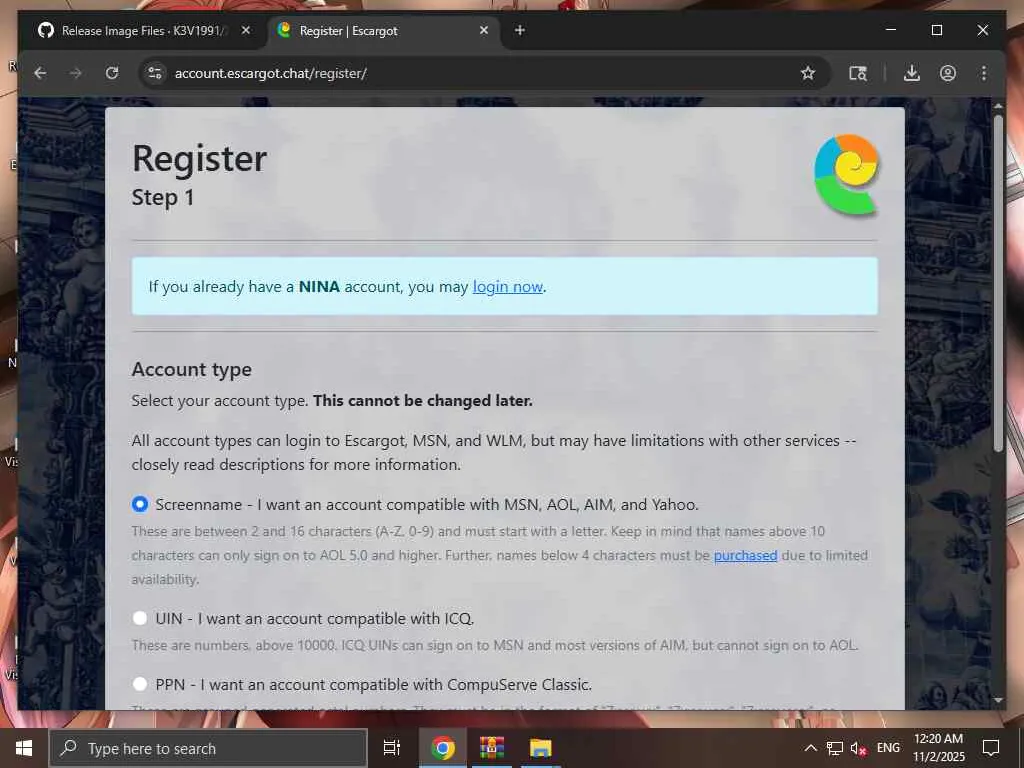Click the muted volume icon
1024x768 pixels.
click(858, 748)
